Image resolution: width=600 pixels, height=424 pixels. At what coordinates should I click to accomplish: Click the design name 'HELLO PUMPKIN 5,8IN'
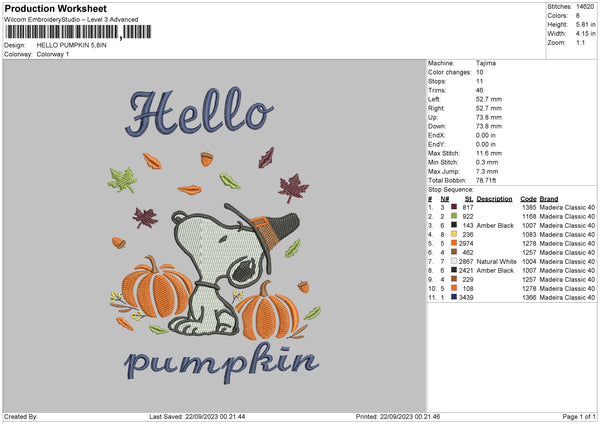pyautogui.click(x=72, y=45)
